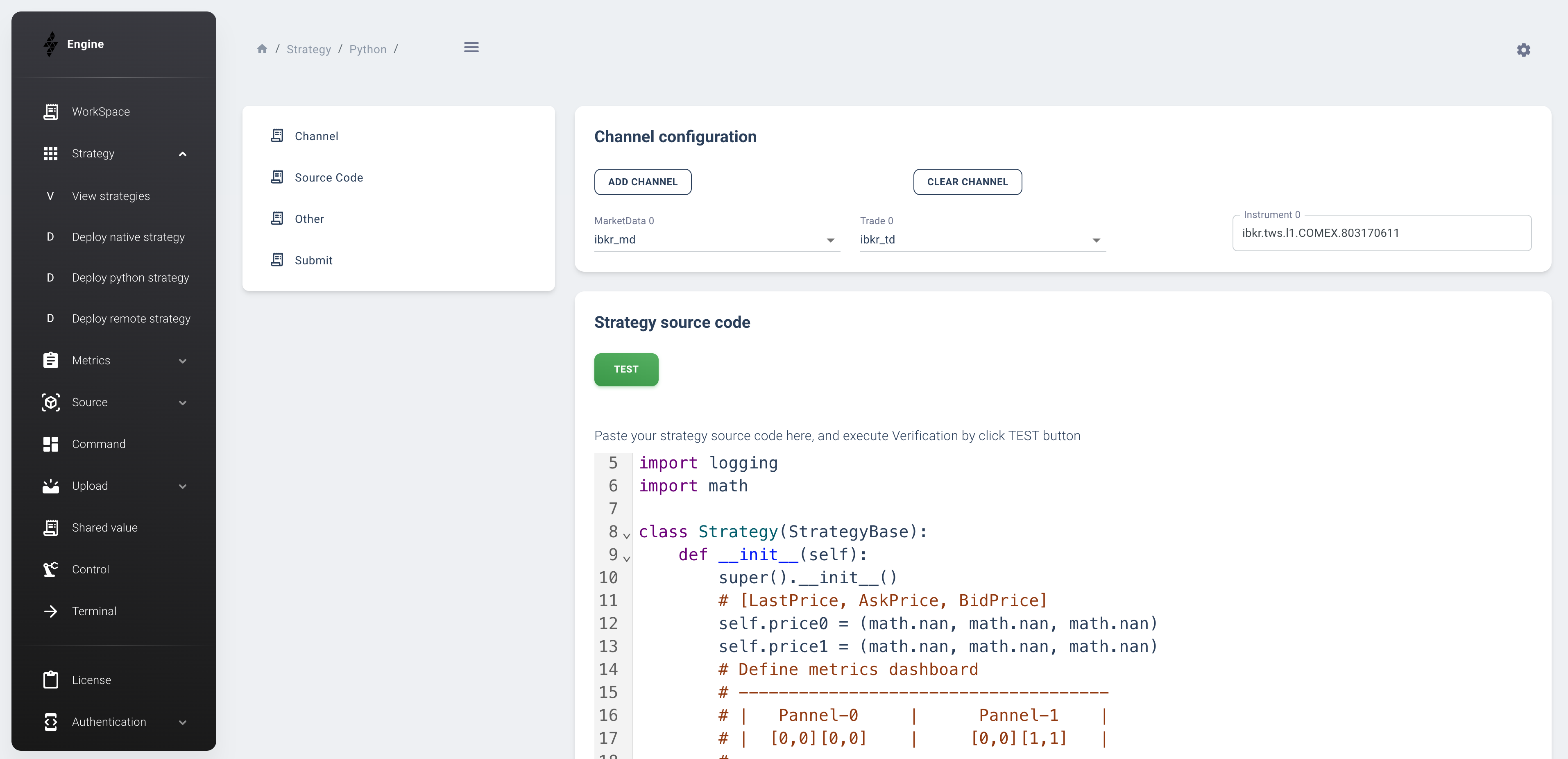Open the WorkSpace label
The image size is (1568, 759).
[100, 111]
